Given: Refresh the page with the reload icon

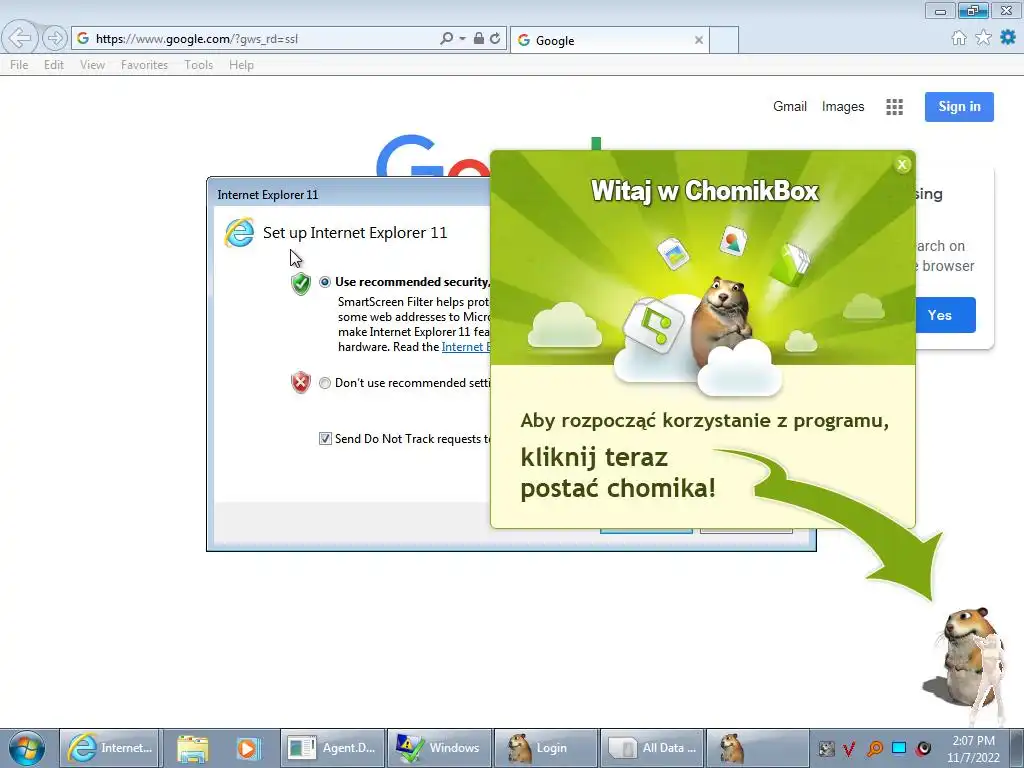Looking at the screenshot, I should (x=495, y=39).
